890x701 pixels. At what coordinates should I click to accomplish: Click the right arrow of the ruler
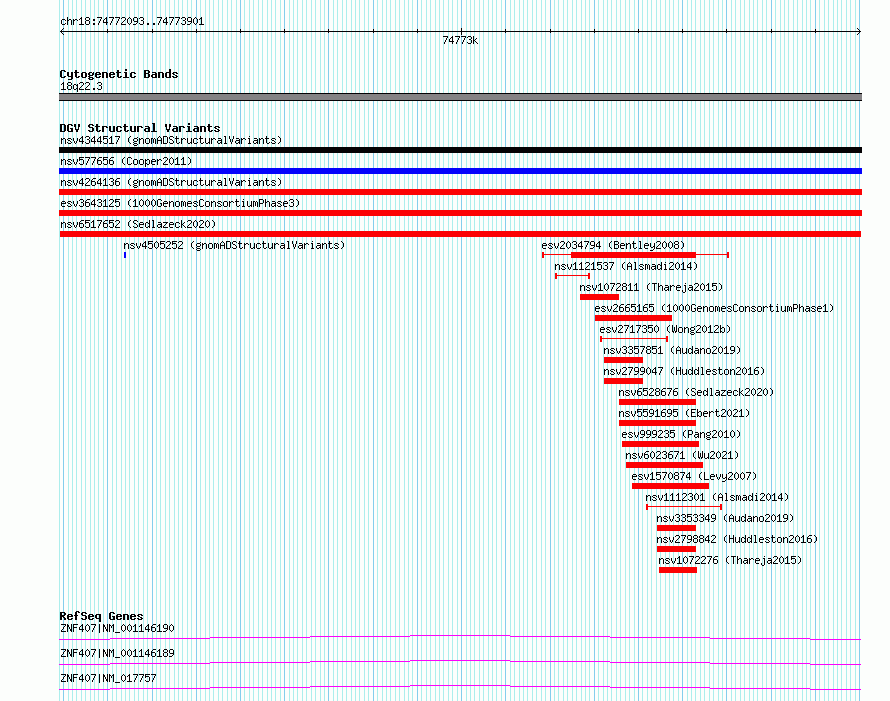[859, 32]
